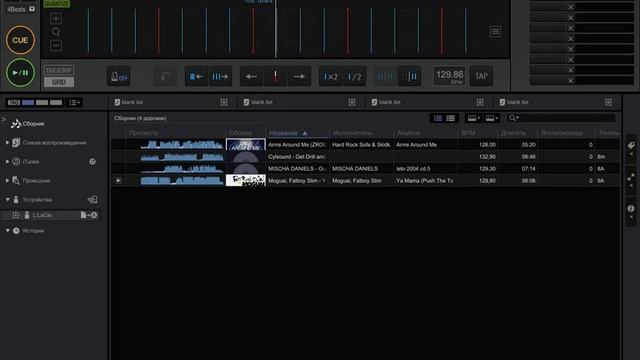Select the 'Ya Mama (Push The T' album cell
Screen dimensions: 640x360
(424, 180)
